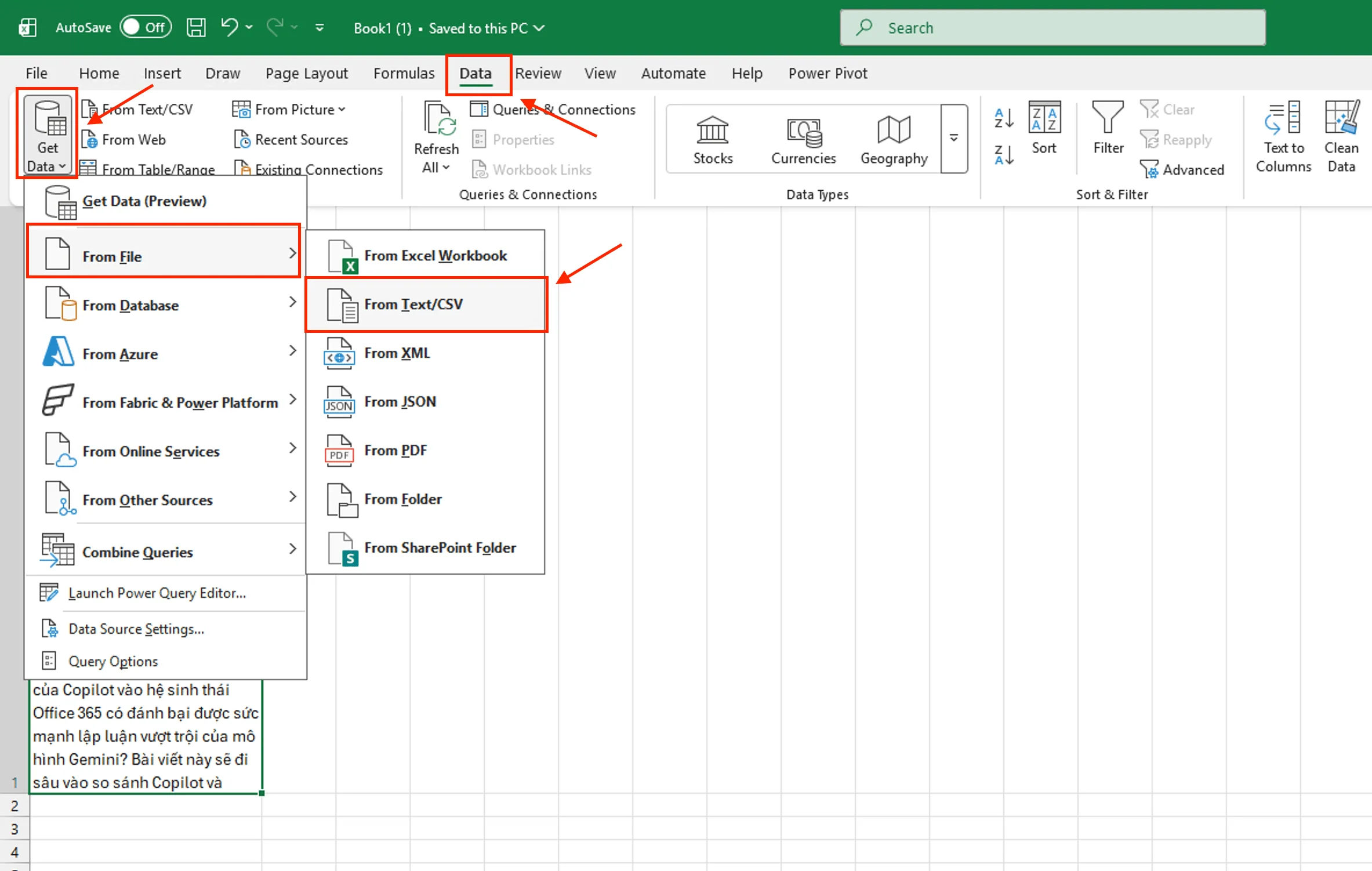
Task: Launch Power Query Editor
Action: click(x=157, y=593)
